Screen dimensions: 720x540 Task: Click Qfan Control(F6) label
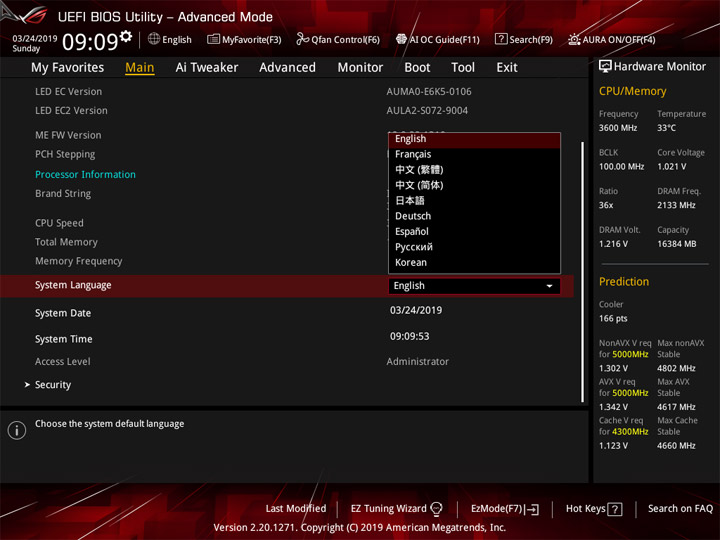(x=345, y=40)
